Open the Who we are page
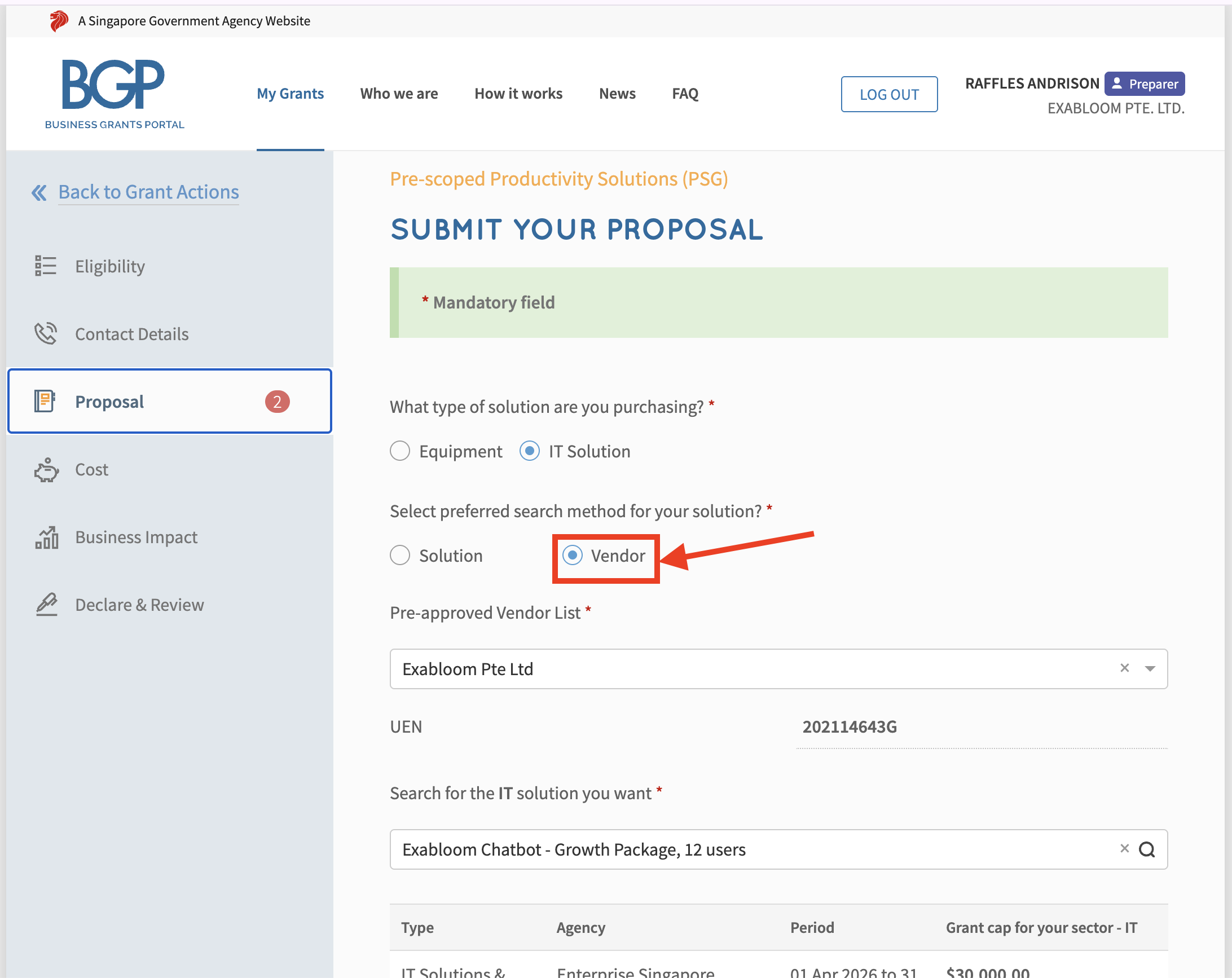1232x978 pixels. coord(399,94)
